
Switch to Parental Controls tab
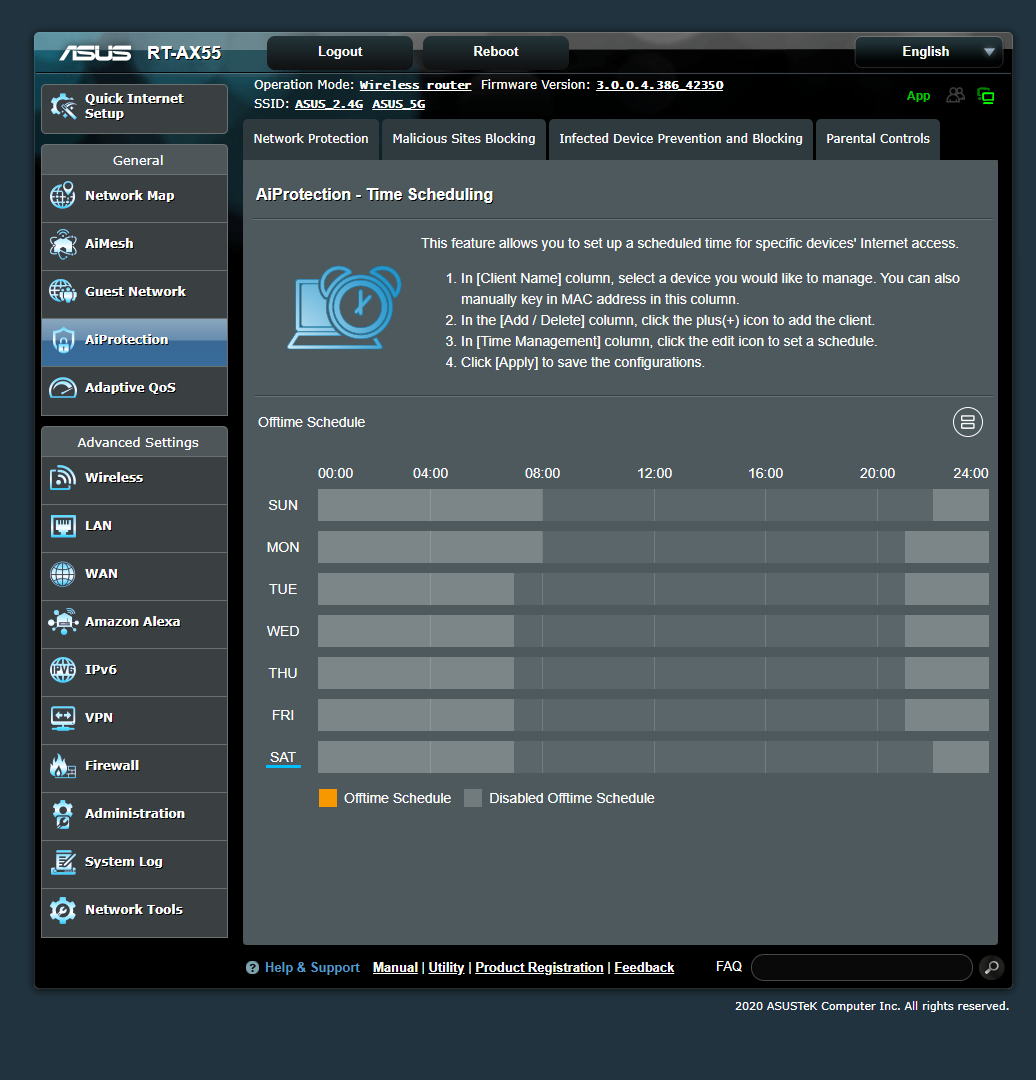(878, 139)
